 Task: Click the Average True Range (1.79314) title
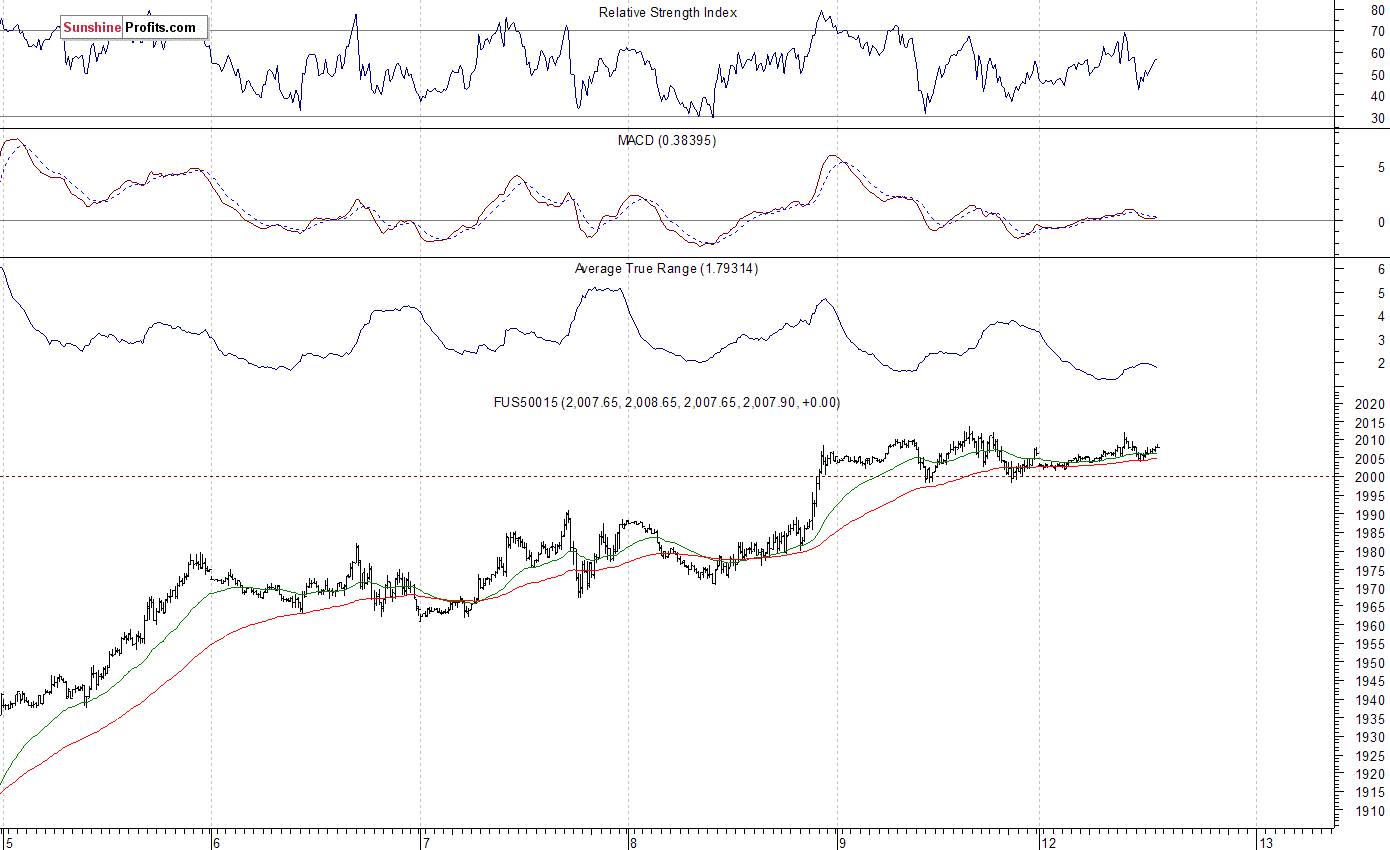coord(666,268)
